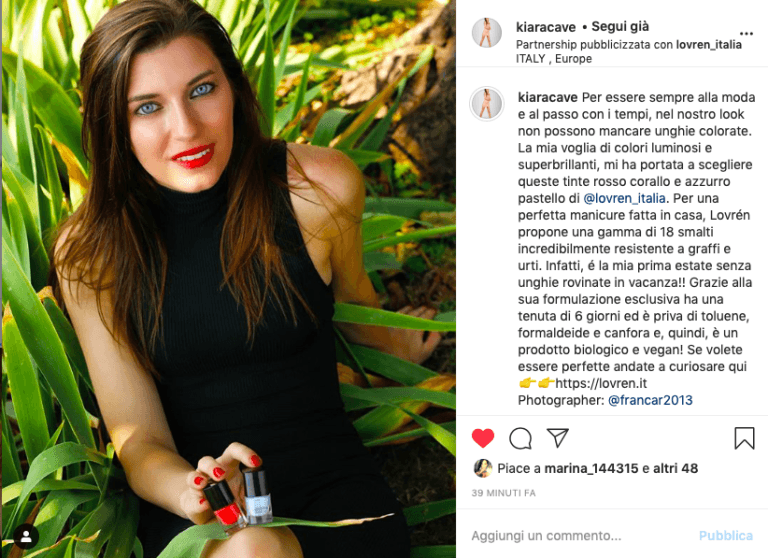
Task: Open ITALY, Europe location tag
Action: [553, 59]
